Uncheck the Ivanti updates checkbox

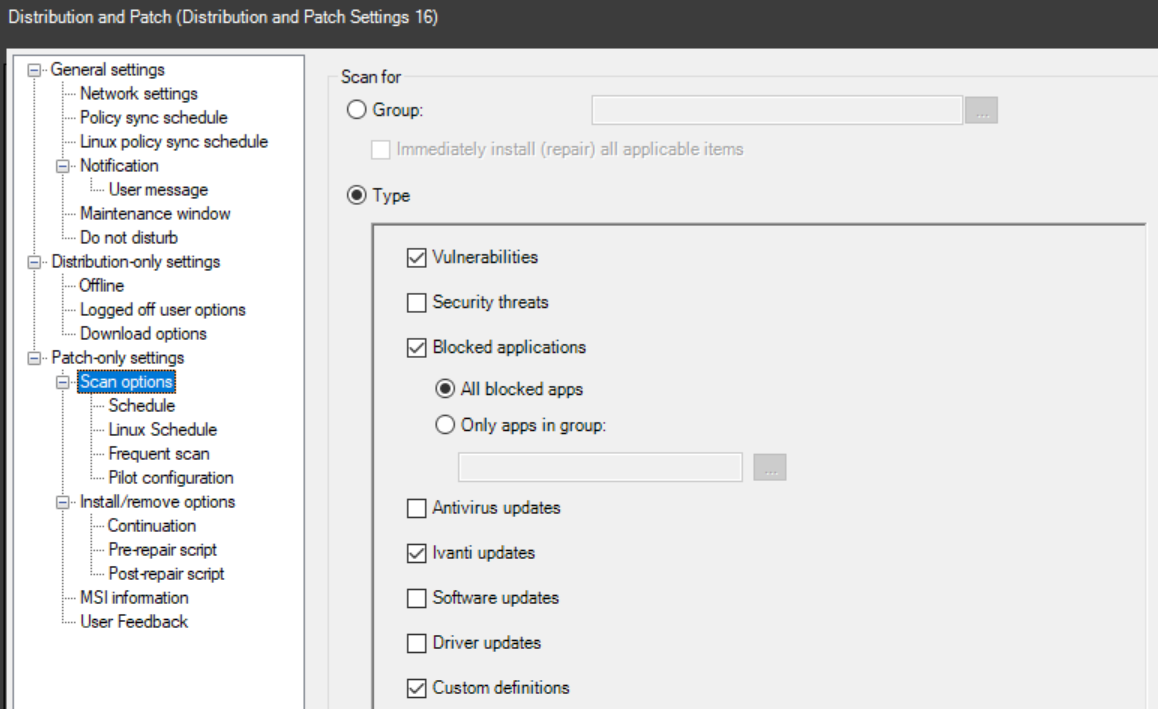coord(417,553)
